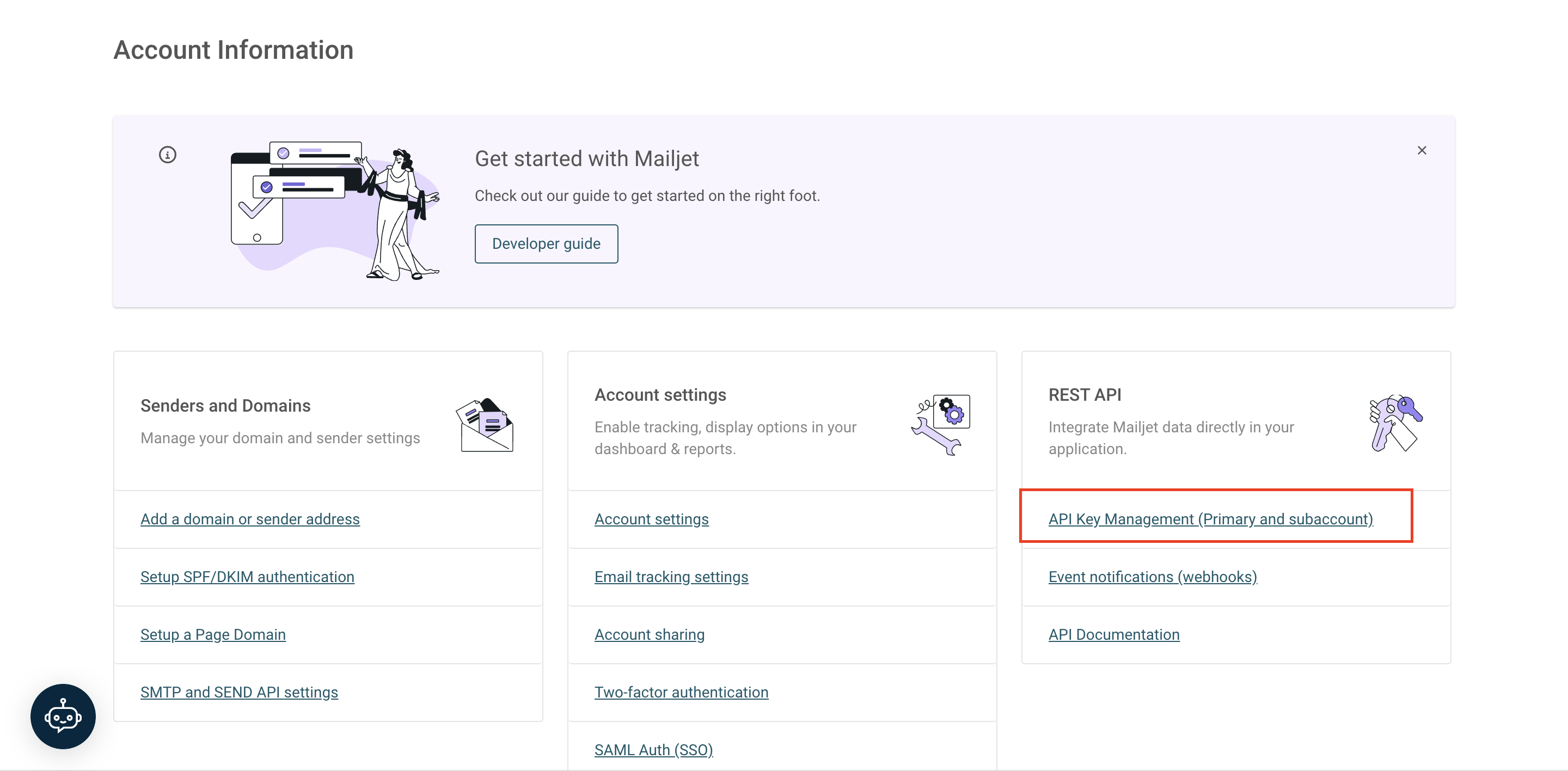The image size is (1568, 771).
Task: Open Add a domain or sender address
Action: [x=250, y=519]
